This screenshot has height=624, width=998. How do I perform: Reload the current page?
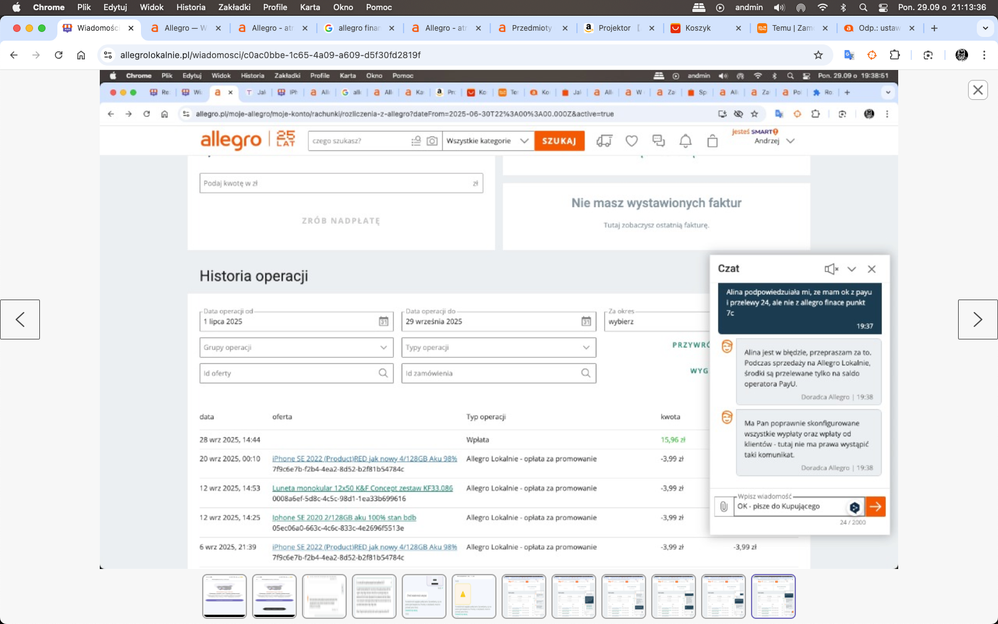click(59, 55)
